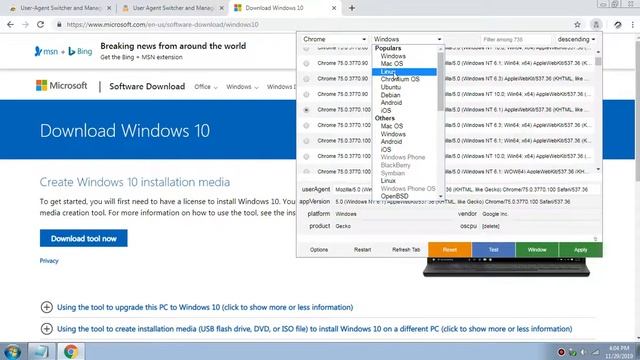Click the Refresh Tab button
Screen dimensions: 640x360
click(406, 249)
